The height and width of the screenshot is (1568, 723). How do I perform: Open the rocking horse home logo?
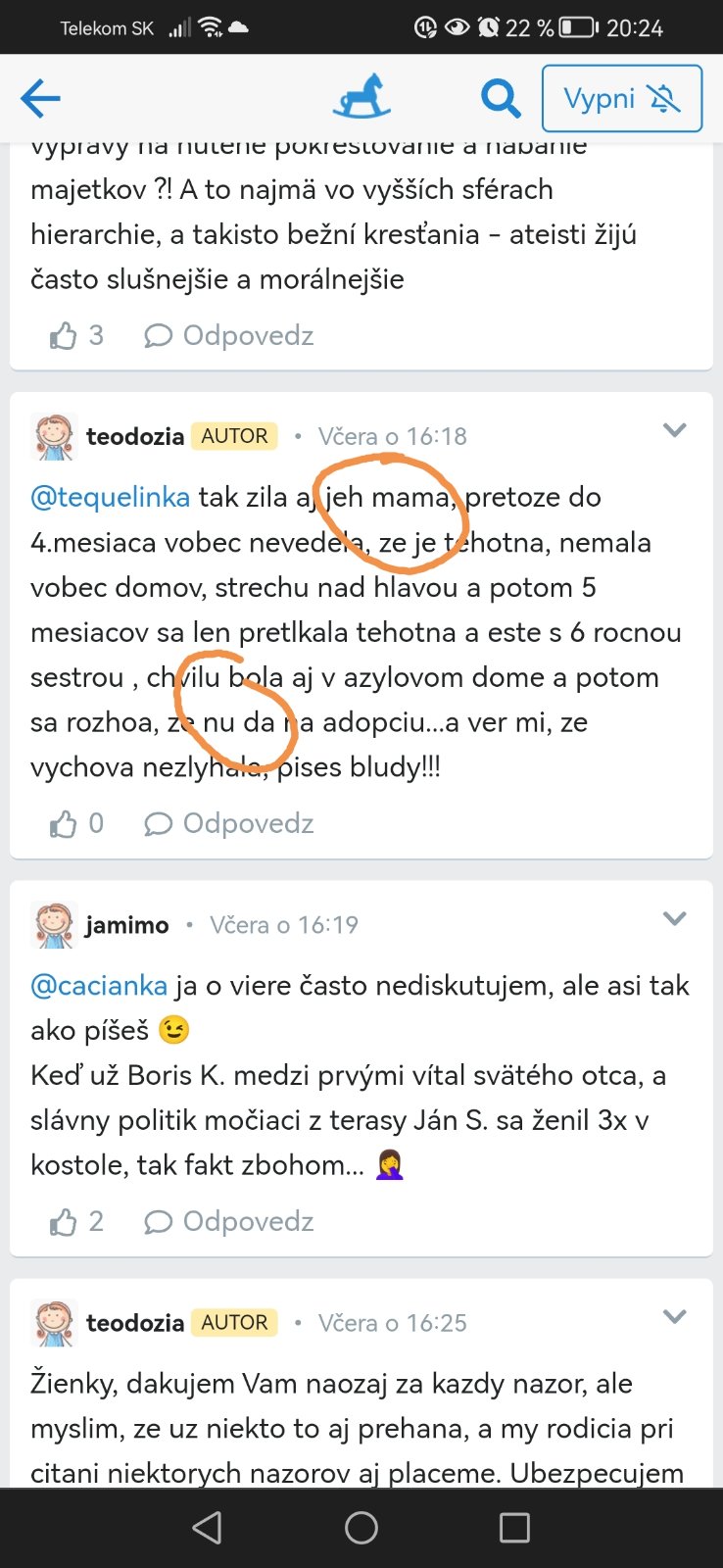361,98
